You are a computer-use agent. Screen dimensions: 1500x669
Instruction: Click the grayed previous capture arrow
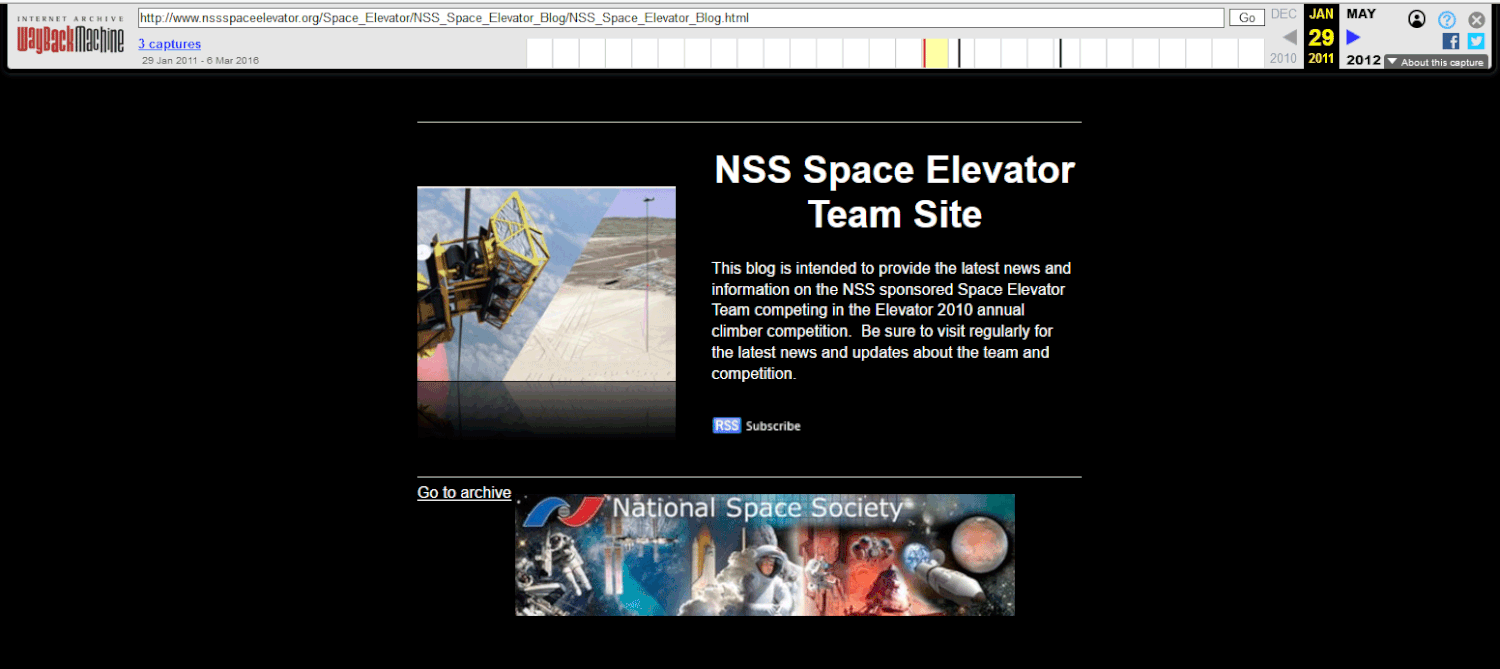[x=1288, y=37]
